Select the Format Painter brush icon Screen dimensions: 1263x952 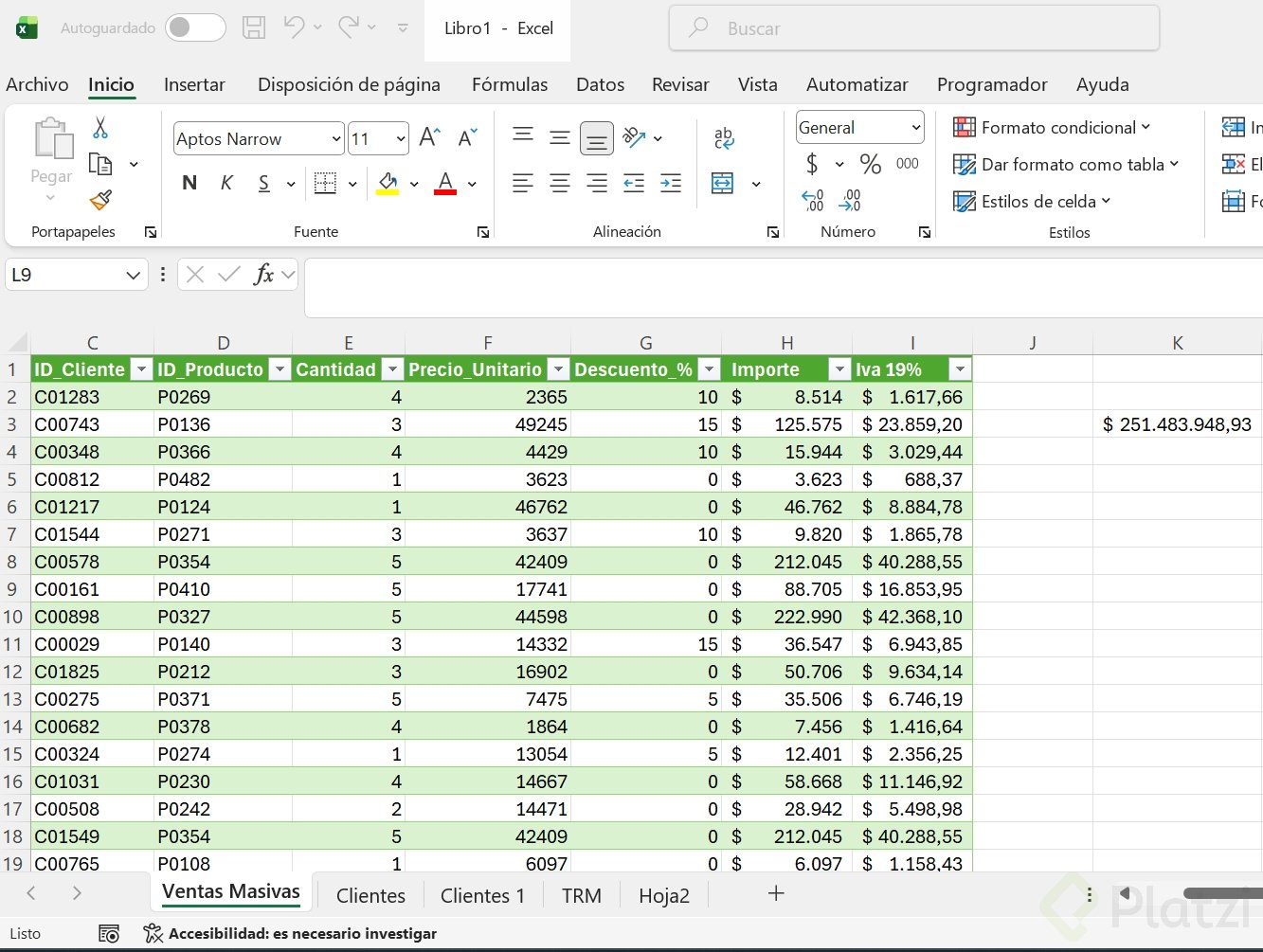point(100,200)
